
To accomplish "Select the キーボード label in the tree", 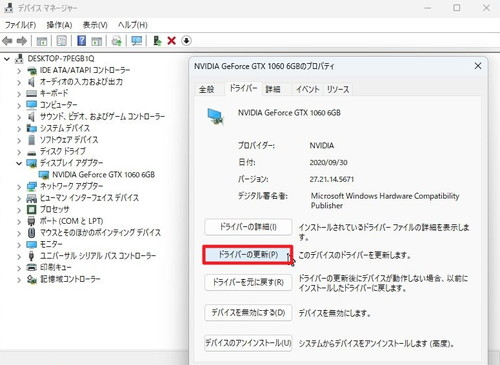I will [x=54, y=93].
